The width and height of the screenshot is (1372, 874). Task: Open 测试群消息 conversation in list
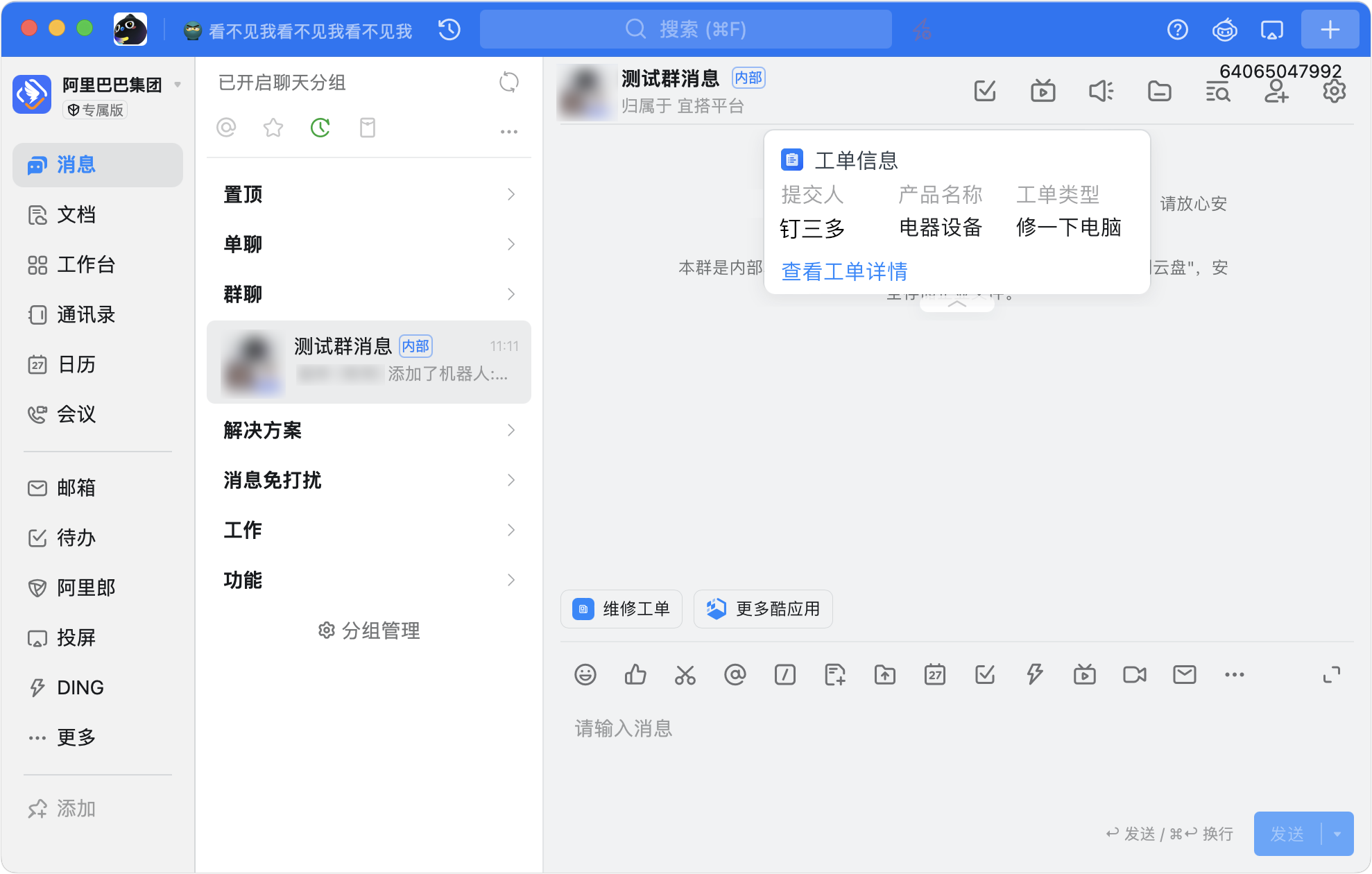[369, 362]
